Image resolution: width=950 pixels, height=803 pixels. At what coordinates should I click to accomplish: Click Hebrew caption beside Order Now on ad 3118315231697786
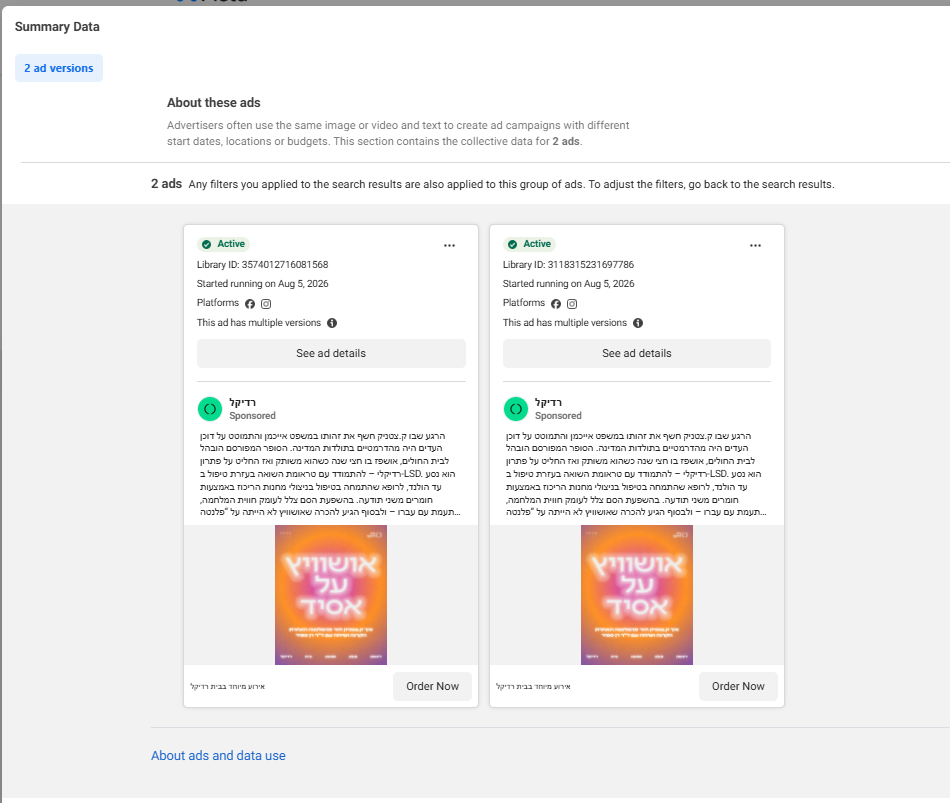(x=533, y=687)
